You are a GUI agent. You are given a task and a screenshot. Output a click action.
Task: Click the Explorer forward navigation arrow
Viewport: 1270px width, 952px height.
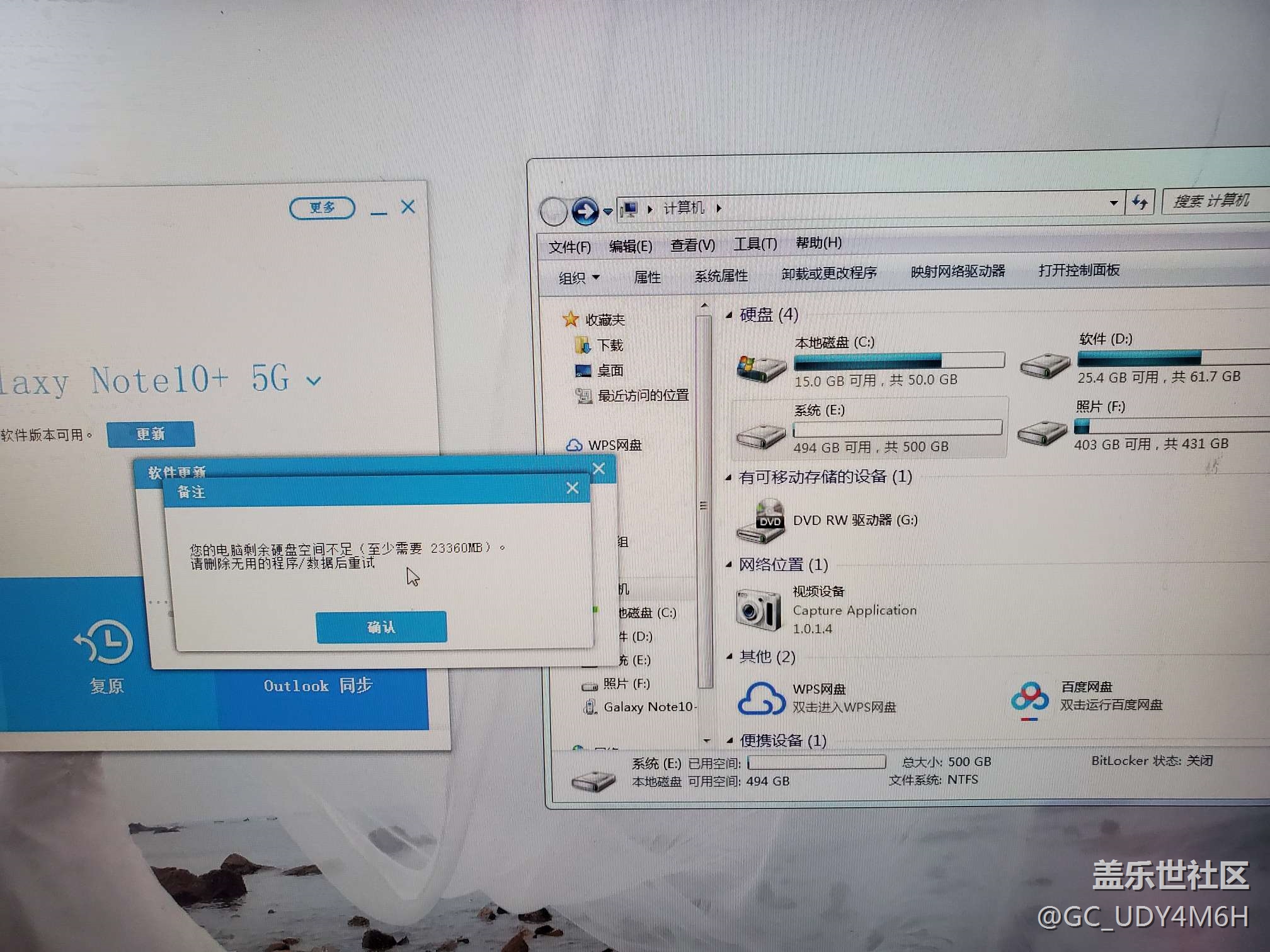[585, 212]
